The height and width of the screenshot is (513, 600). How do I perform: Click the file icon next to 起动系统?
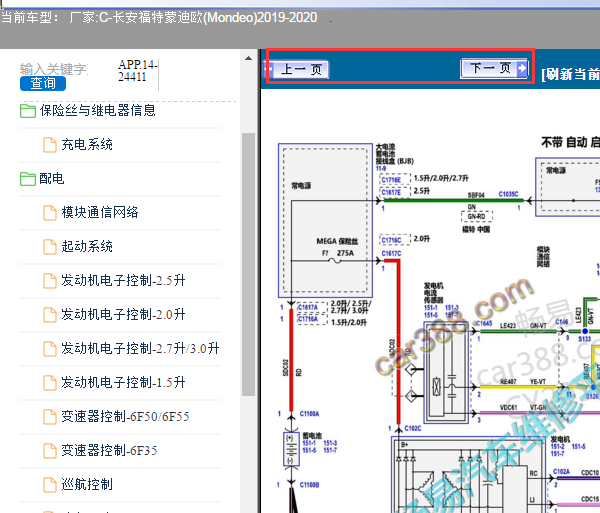coord(50,247)
